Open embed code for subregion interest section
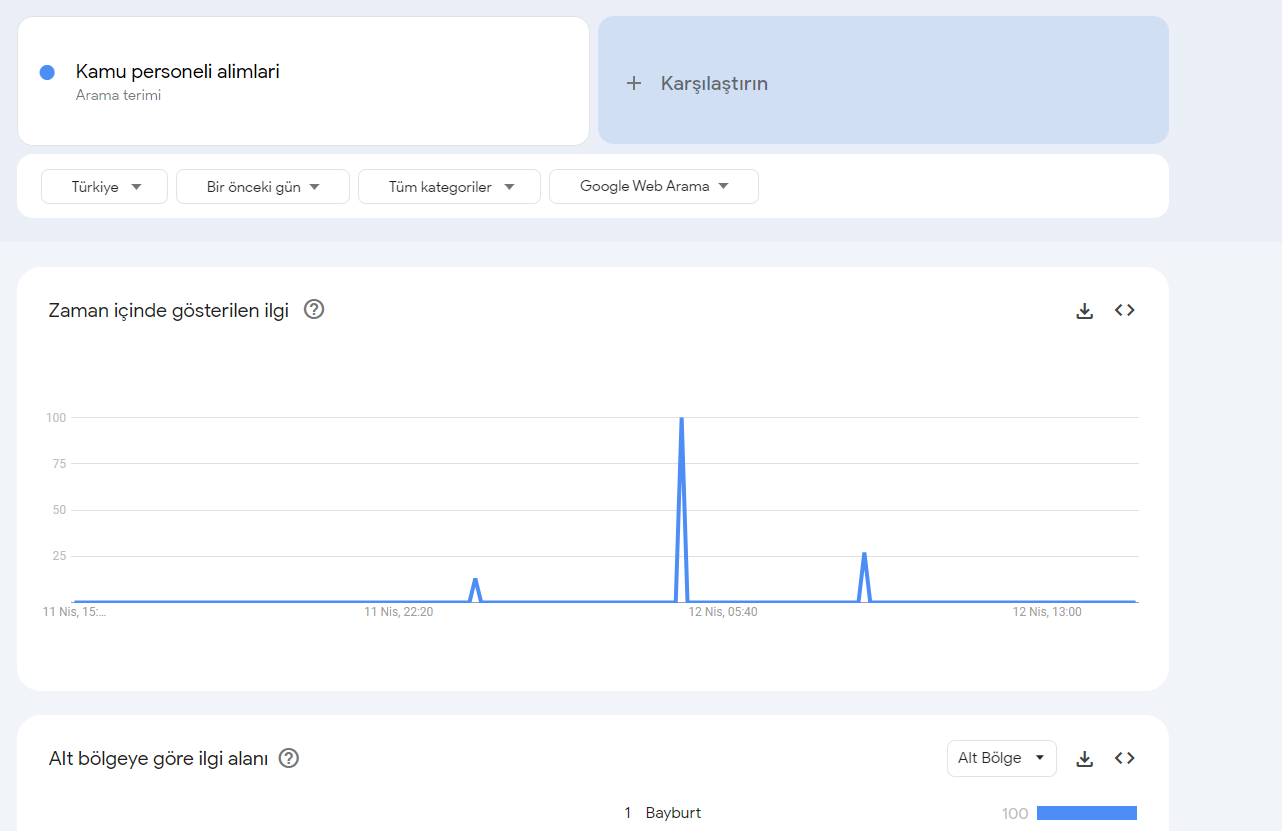This screenshot has width=1282, height=831. click(x=1125, y=758)
